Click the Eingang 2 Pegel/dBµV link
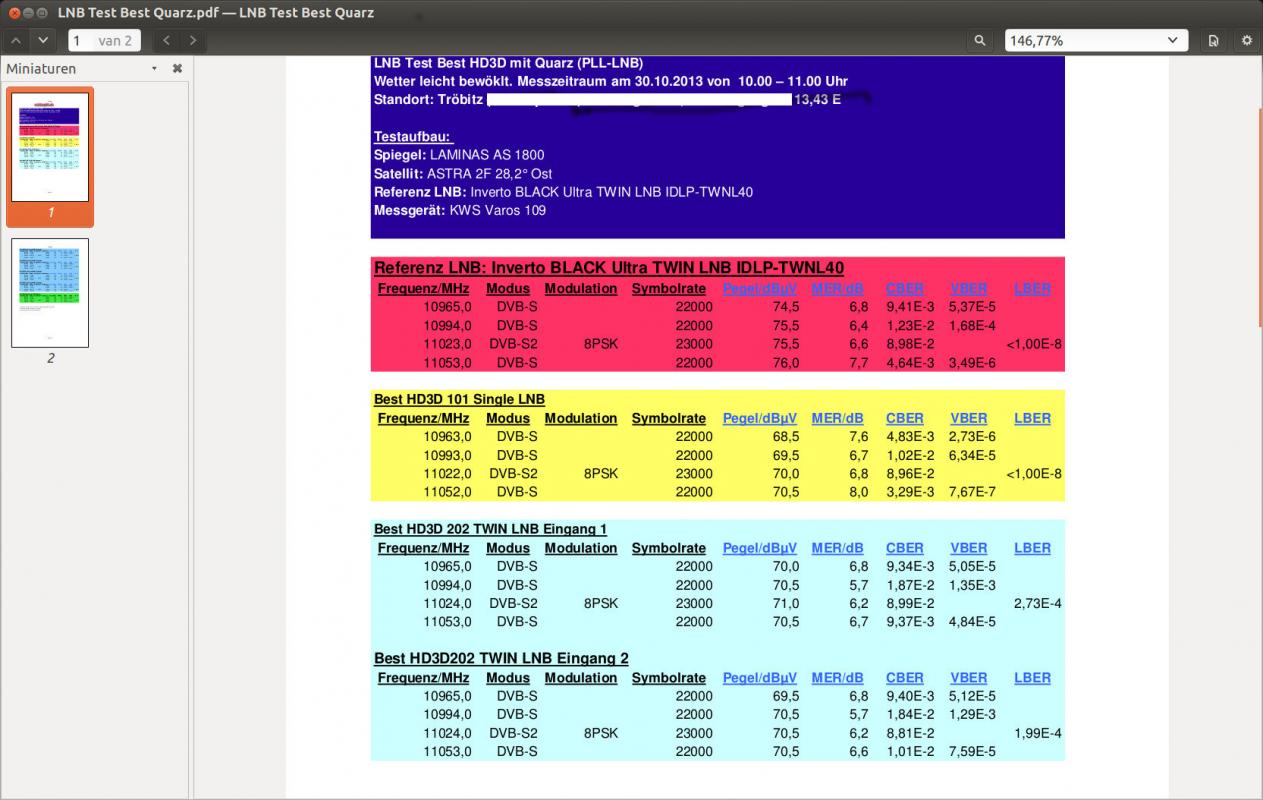This screenshot has width=1263, height=800. pos(759,678)
